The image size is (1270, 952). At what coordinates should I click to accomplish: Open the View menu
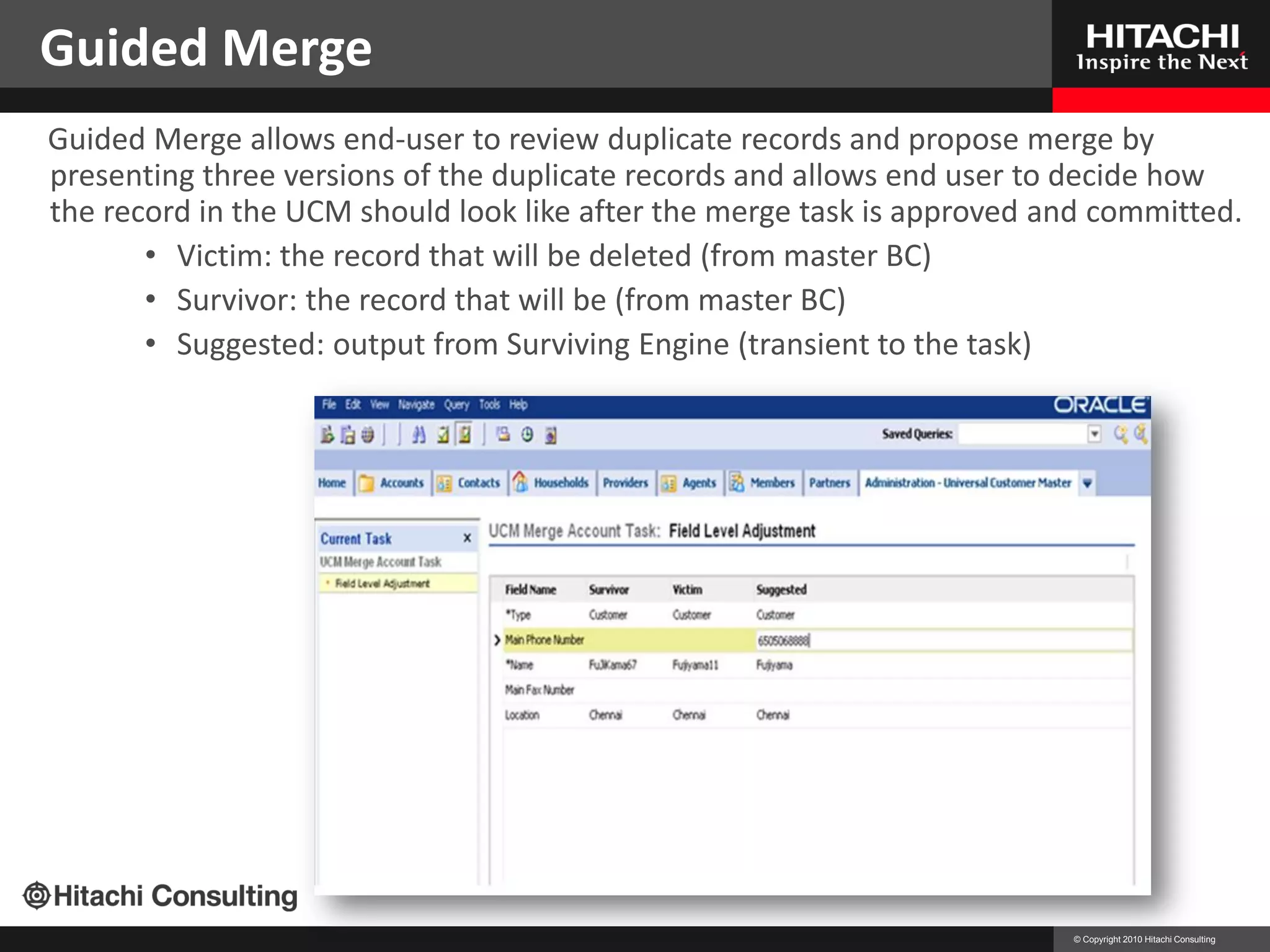pyautogui.click(x=380, y=405)
